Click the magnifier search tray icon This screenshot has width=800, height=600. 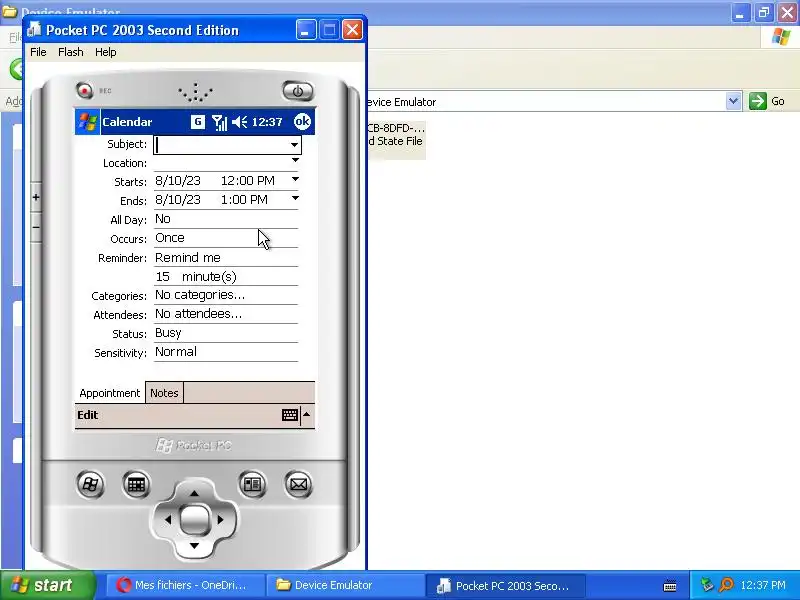(x=726, y=585)
